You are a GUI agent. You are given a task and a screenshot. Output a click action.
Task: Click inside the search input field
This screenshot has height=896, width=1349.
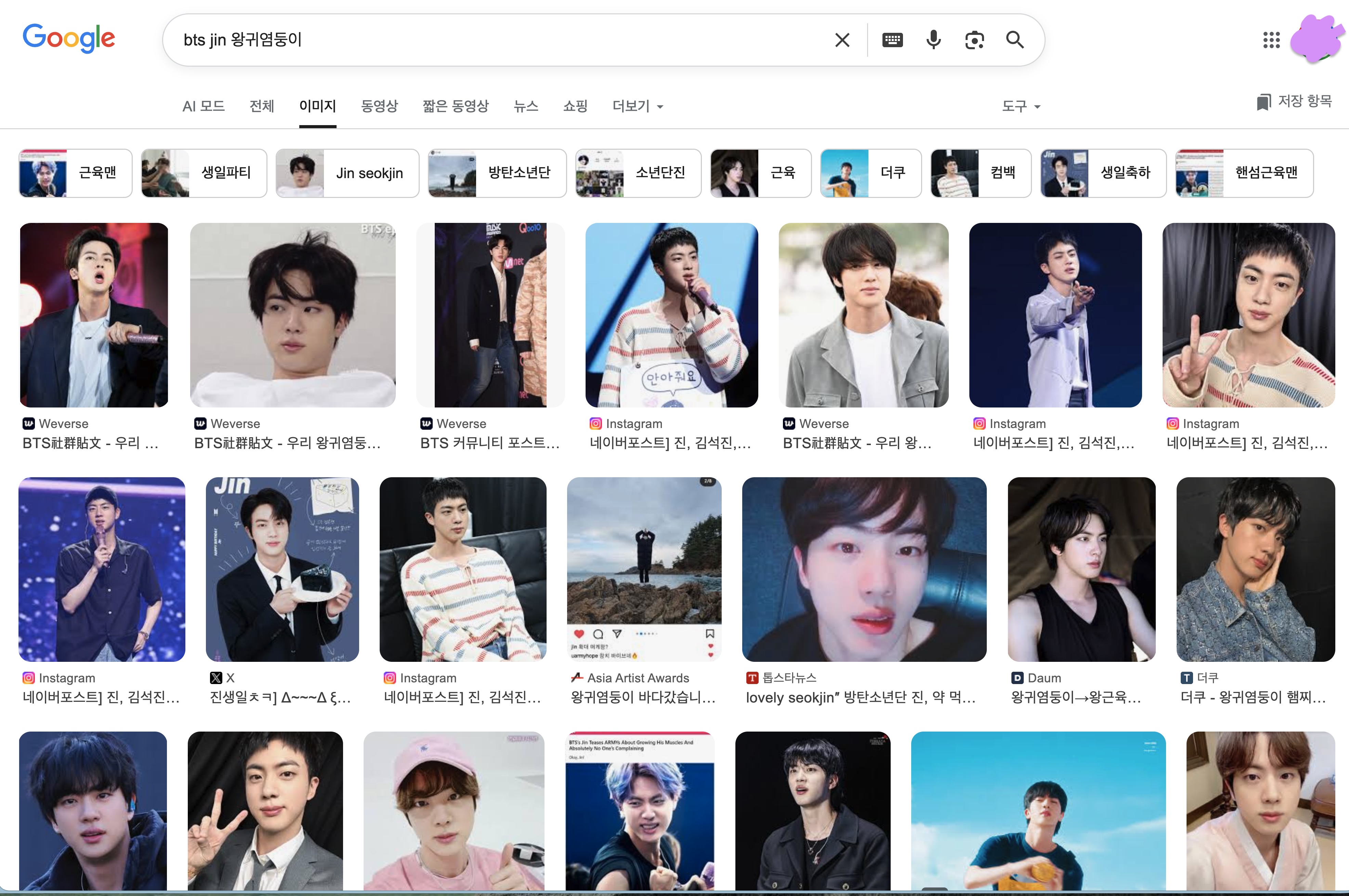(x=503, y=40)
